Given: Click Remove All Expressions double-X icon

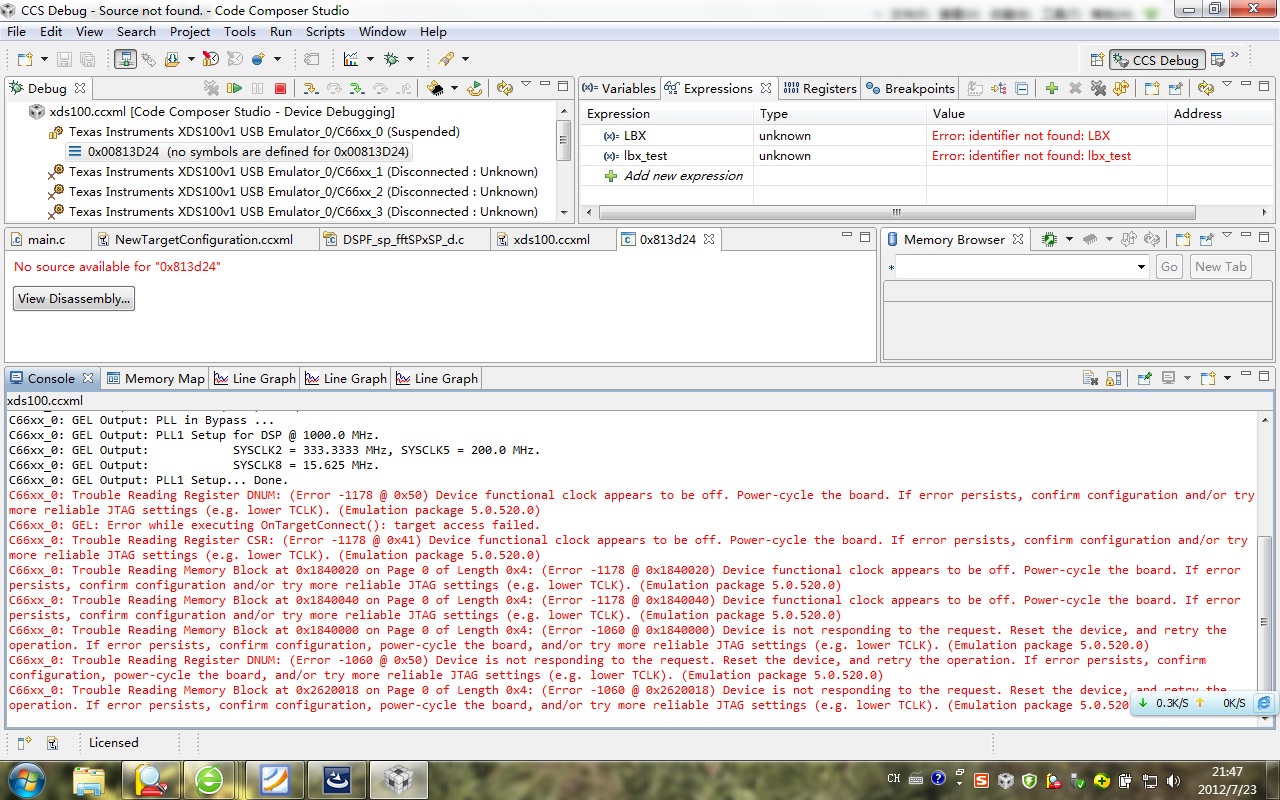Looking at the screenshot, I should tap(1098, 88).
